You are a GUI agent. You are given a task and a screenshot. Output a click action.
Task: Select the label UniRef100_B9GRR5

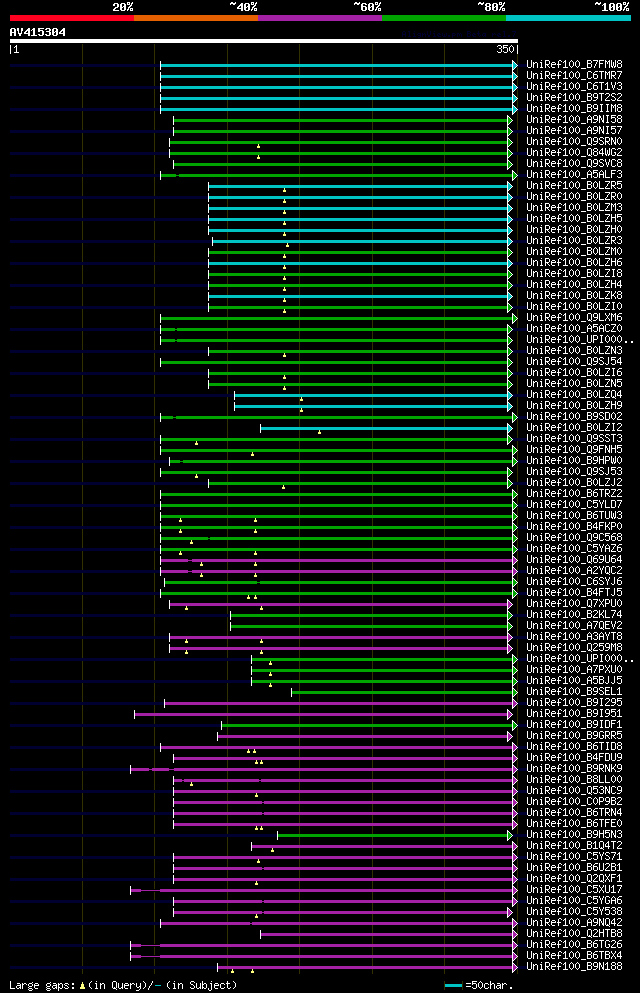point(574,736)
